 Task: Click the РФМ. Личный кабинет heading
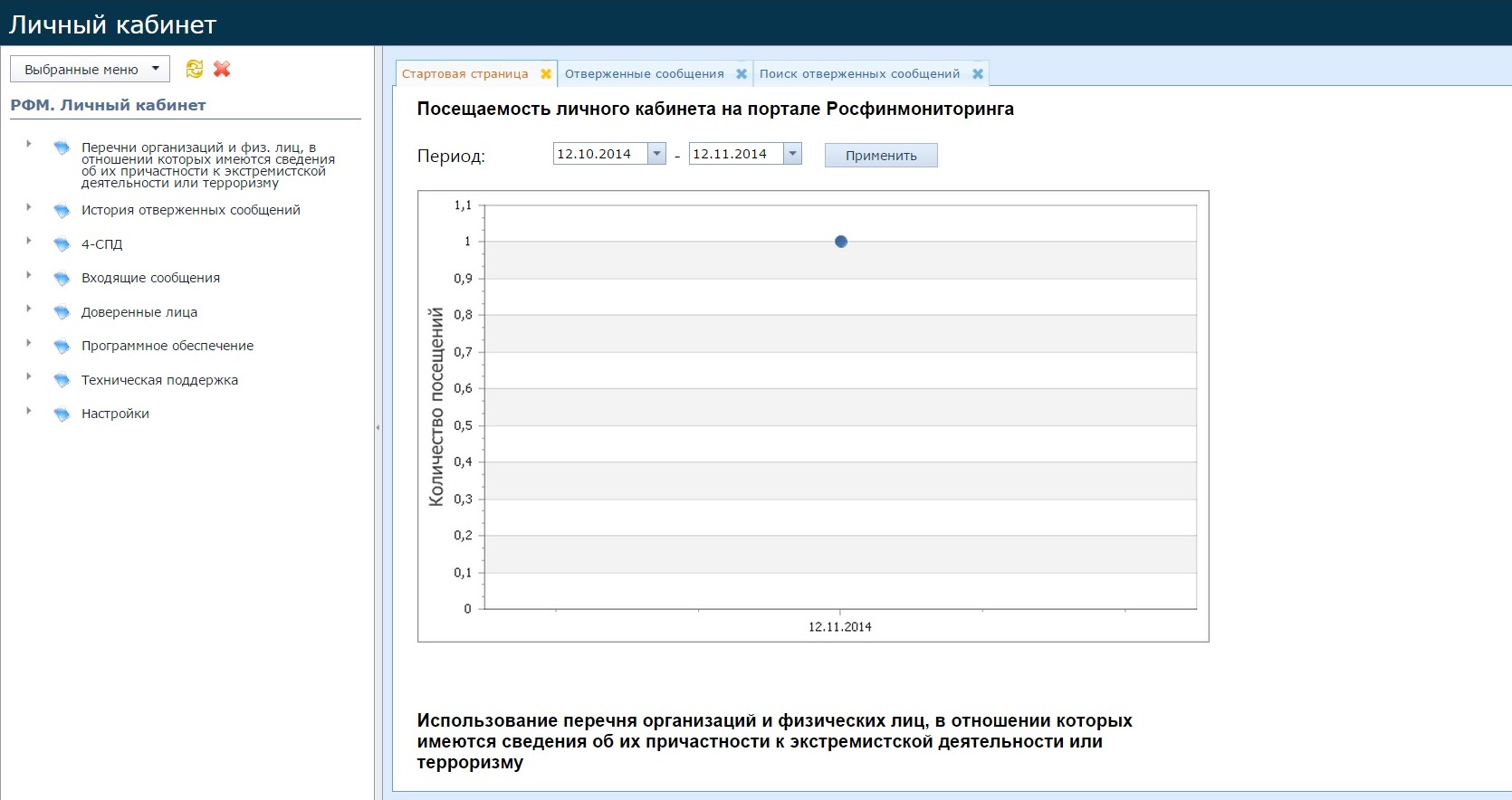[108, 105]
